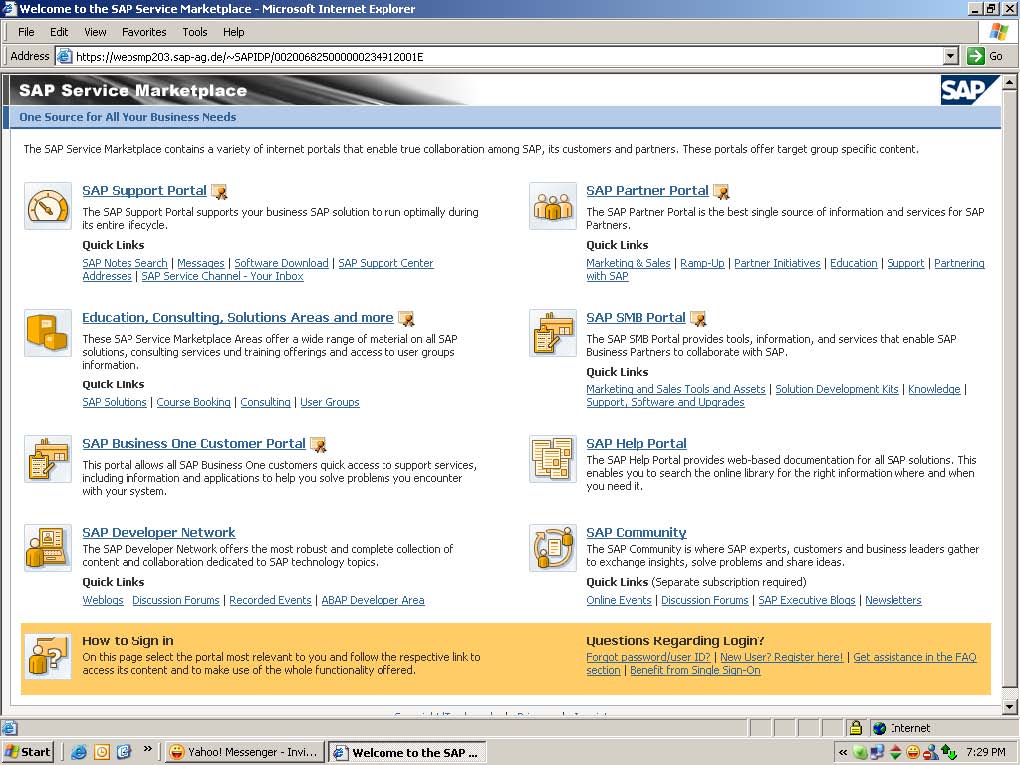Open the Solution Development Kits link
The height and width of the screenshot is (765, 1020).
(837, 389)
